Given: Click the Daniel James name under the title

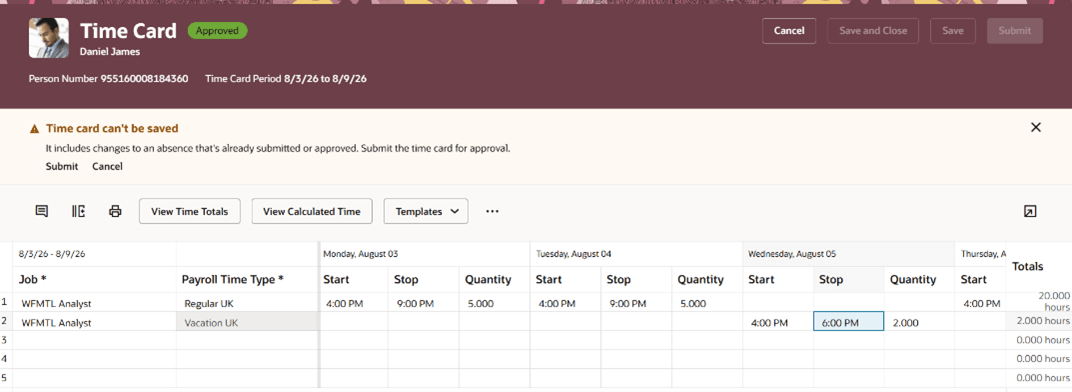Looking at the screenshot, I should click(x=109, y=51).
